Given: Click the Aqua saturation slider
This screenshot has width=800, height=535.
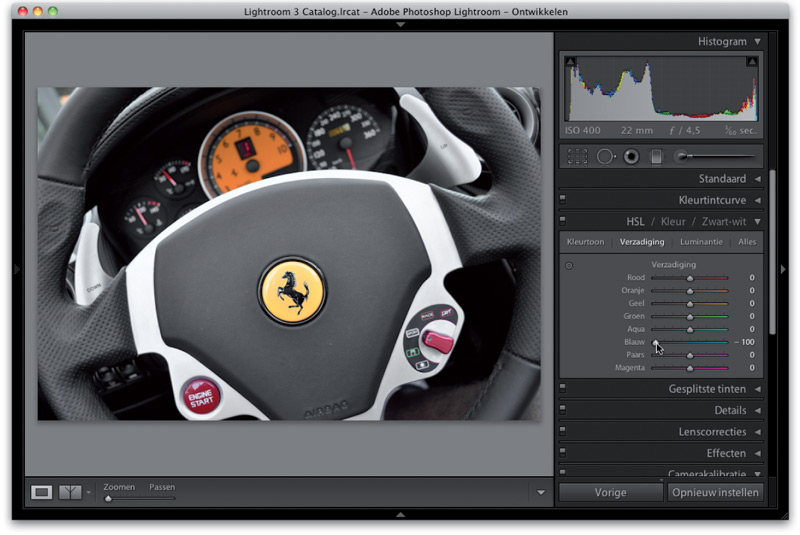Looking at the screenshot, I should pos(689,329).
